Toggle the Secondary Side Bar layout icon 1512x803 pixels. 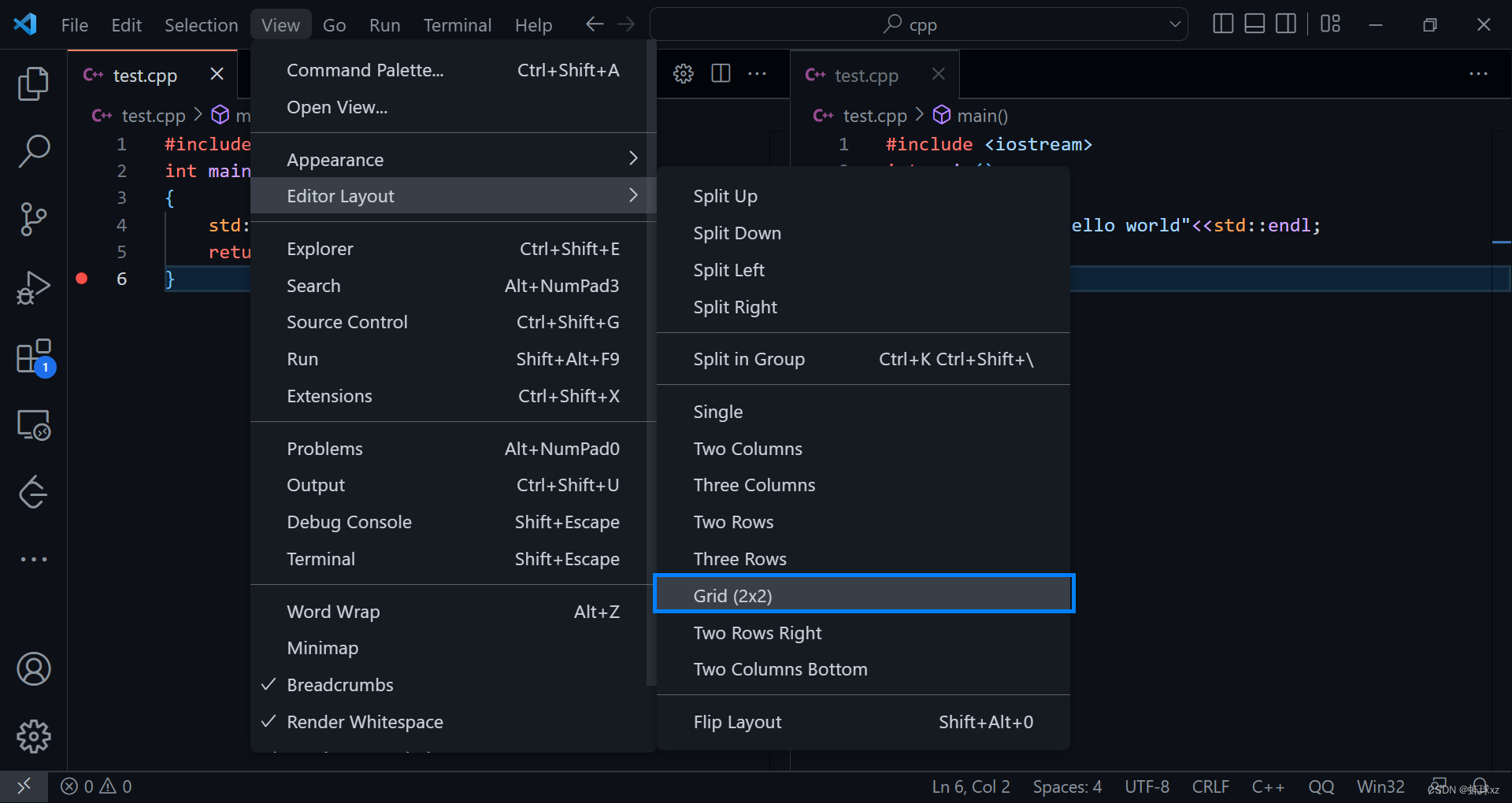[1286, 24]
